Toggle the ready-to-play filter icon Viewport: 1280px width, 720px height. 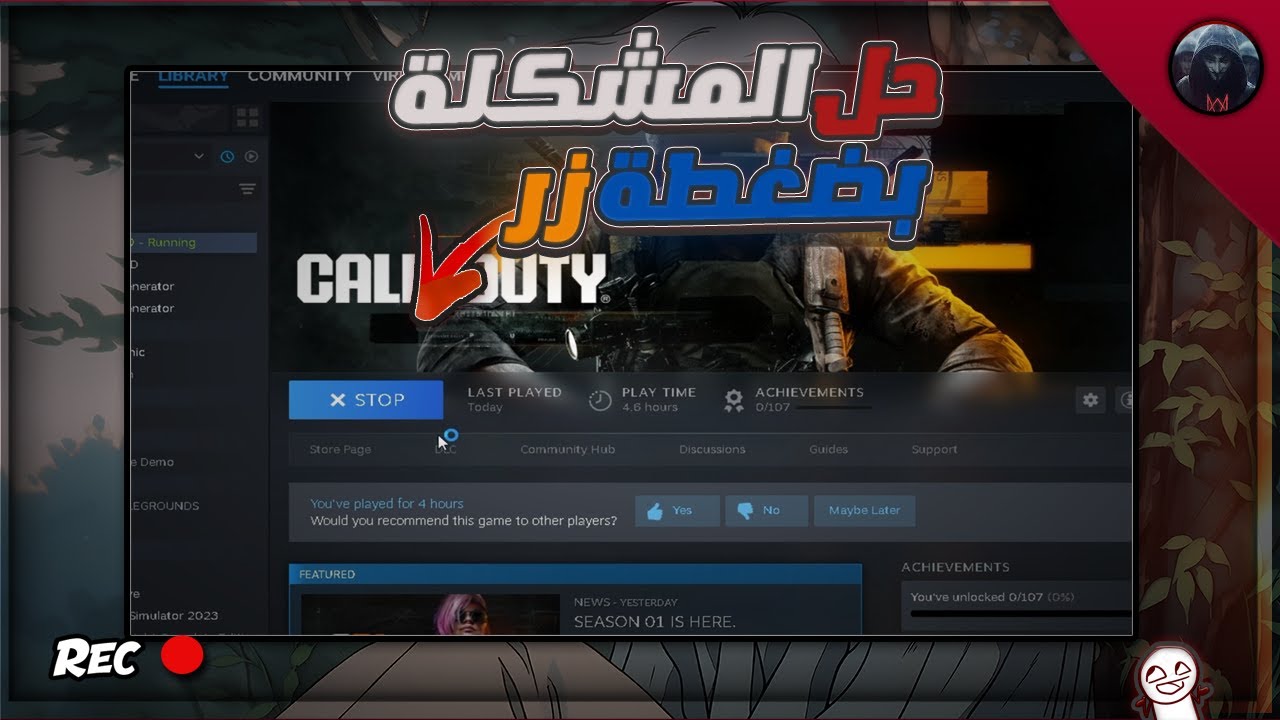(251, 156)
